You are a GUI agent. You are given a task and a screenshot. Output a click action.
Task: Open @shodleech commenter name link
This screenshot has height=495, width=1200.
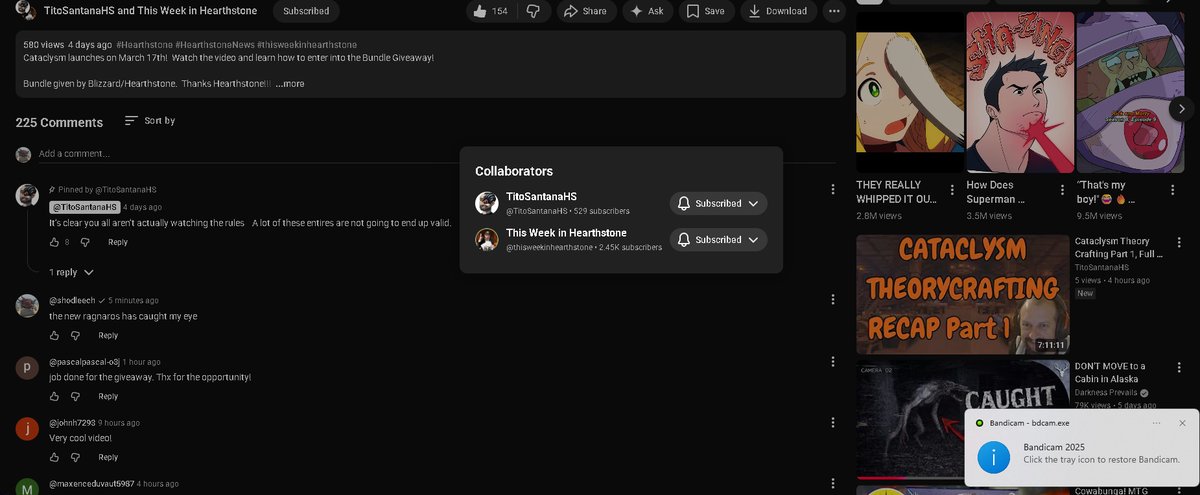tap(72, 300)
